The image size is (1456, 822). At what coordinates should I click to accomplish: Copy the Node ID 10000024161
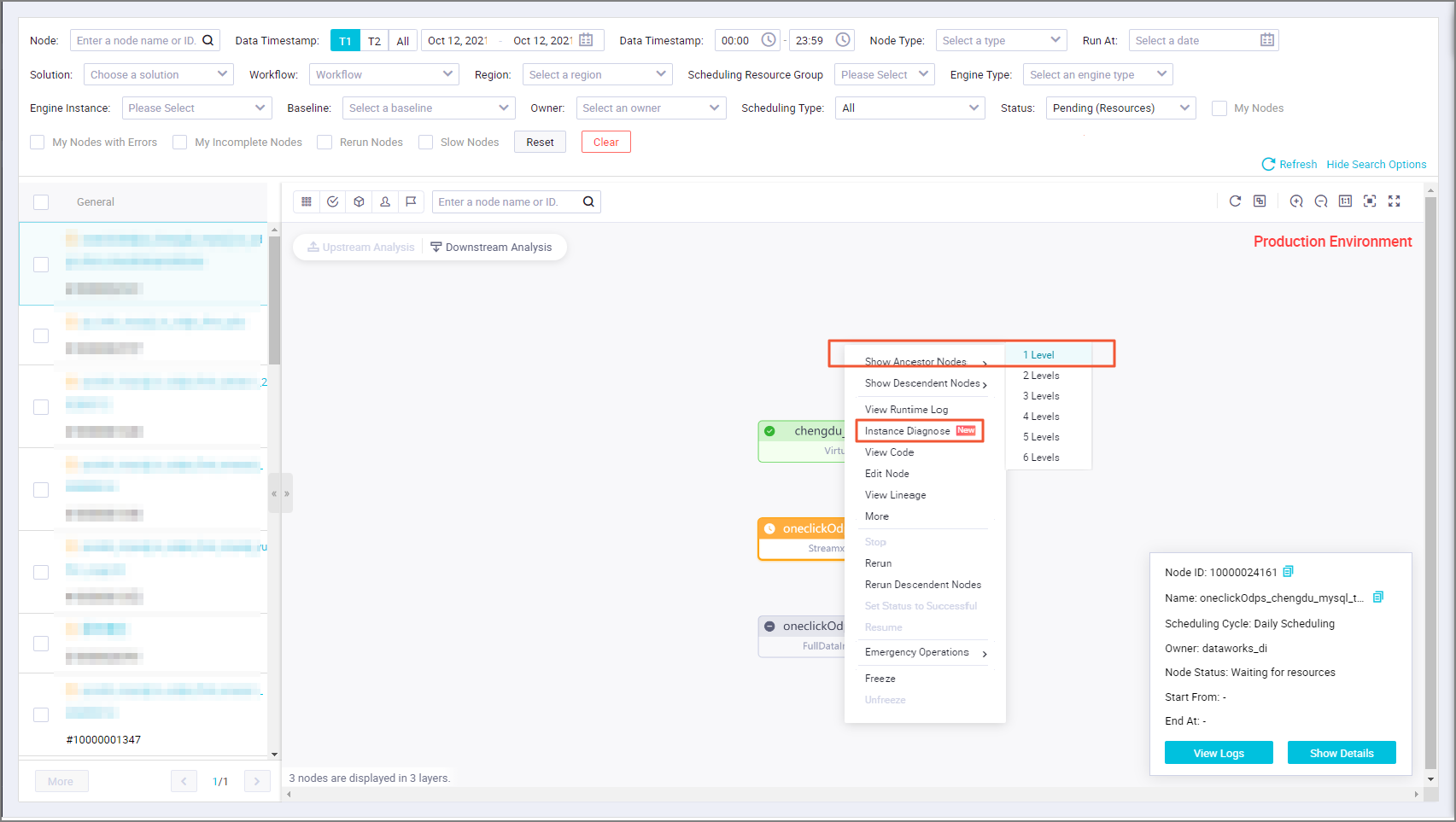1289,571
